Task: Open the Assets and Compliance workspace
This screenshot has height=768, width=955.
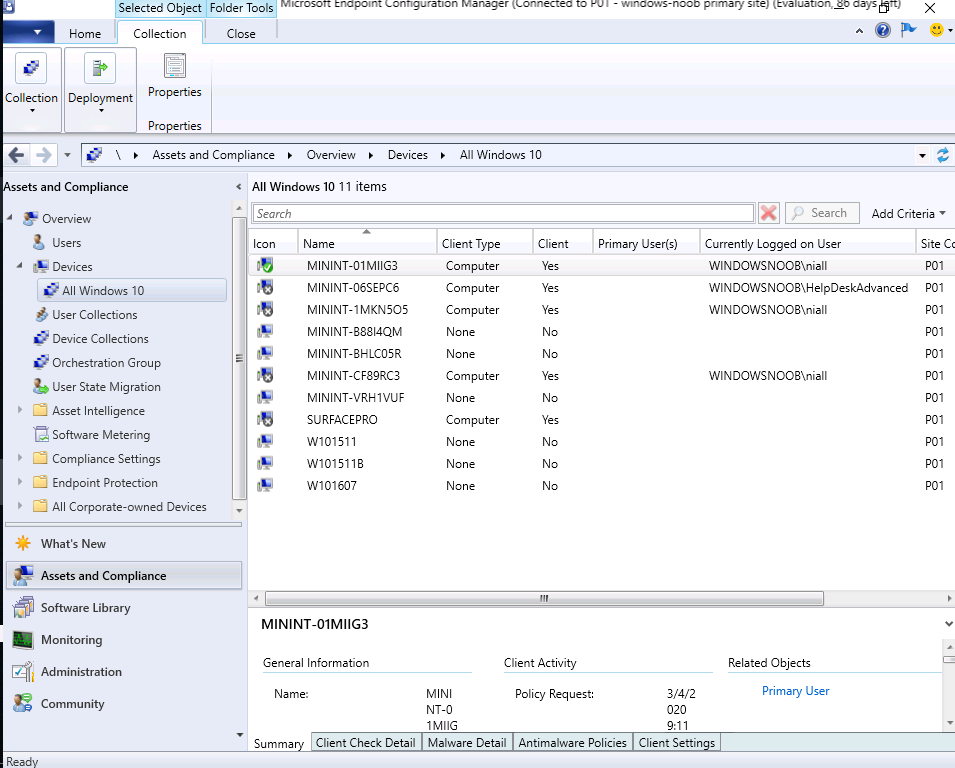Action: 124,576
